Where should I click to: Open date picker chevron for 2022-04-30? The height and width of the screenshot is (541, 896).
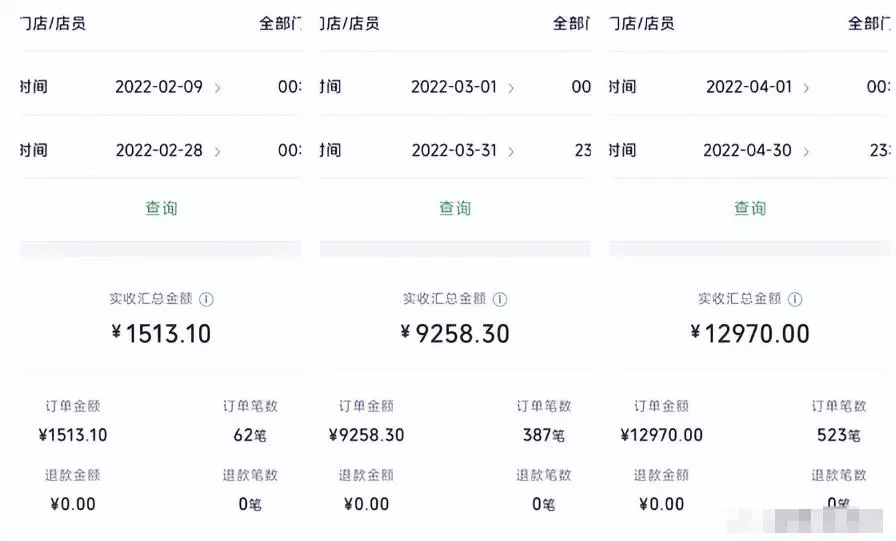pyautogui.click(x=806, y=152)
